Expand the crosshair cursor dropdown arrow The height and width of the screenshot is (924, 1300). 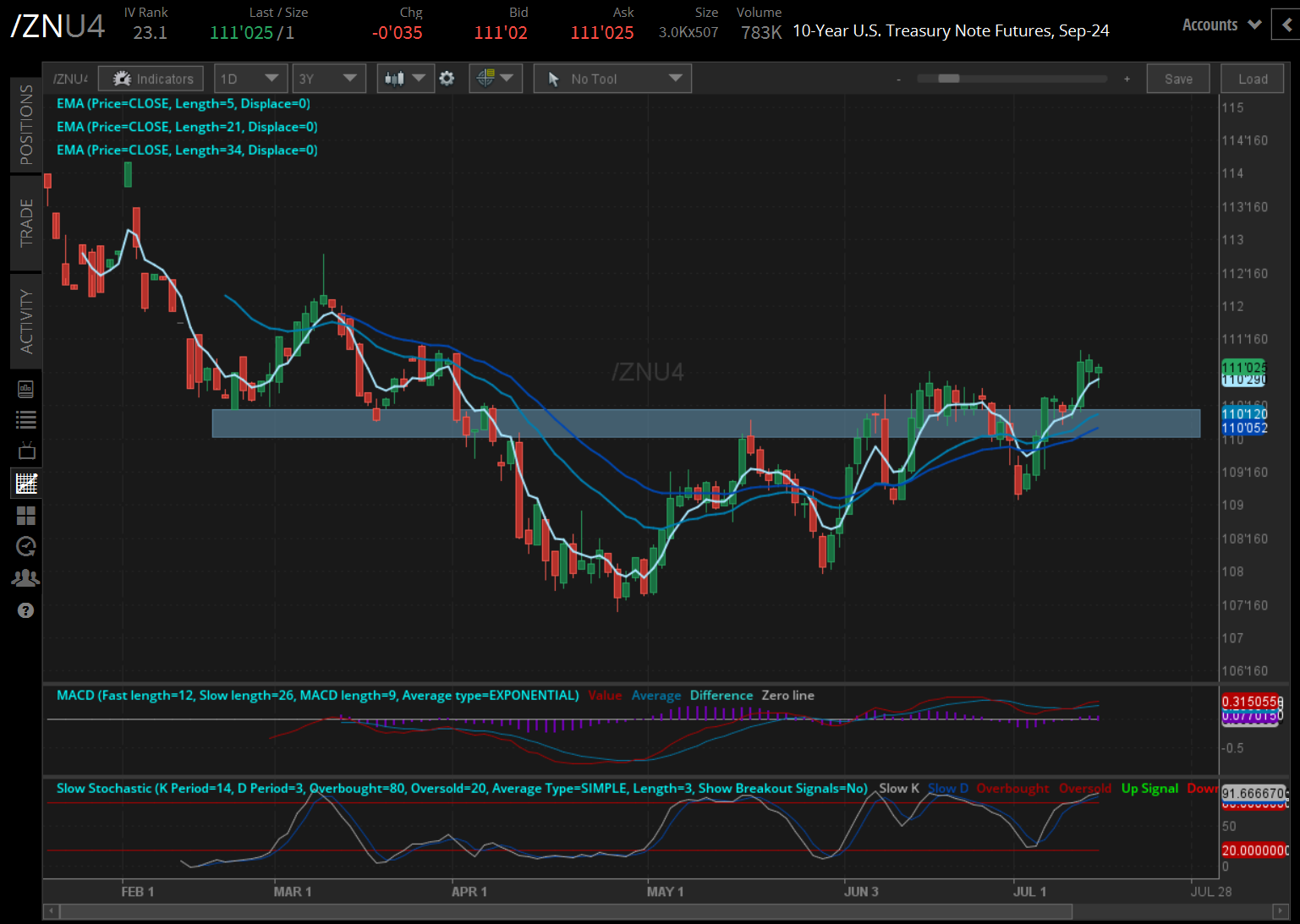(x=507, y=78)
